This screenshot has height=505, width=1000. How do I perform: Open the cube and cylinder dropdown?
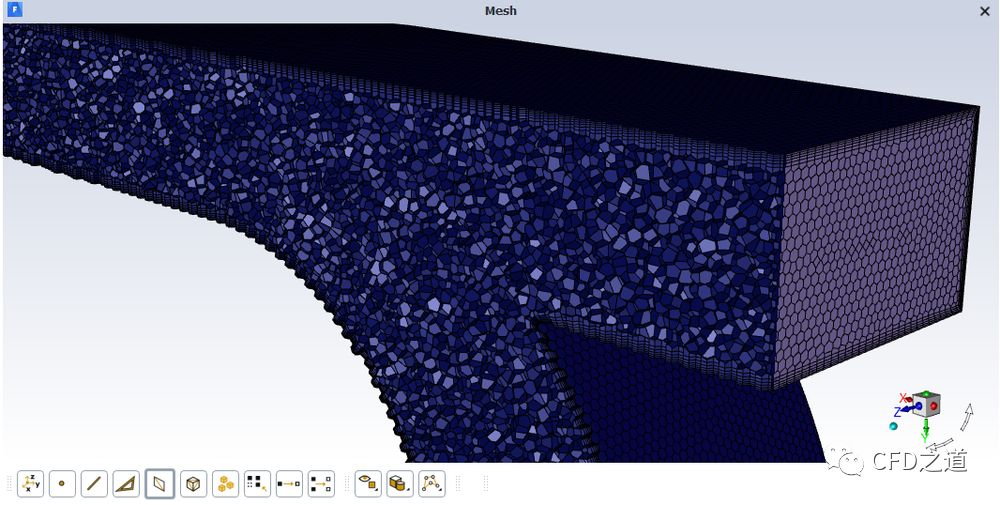400,484
